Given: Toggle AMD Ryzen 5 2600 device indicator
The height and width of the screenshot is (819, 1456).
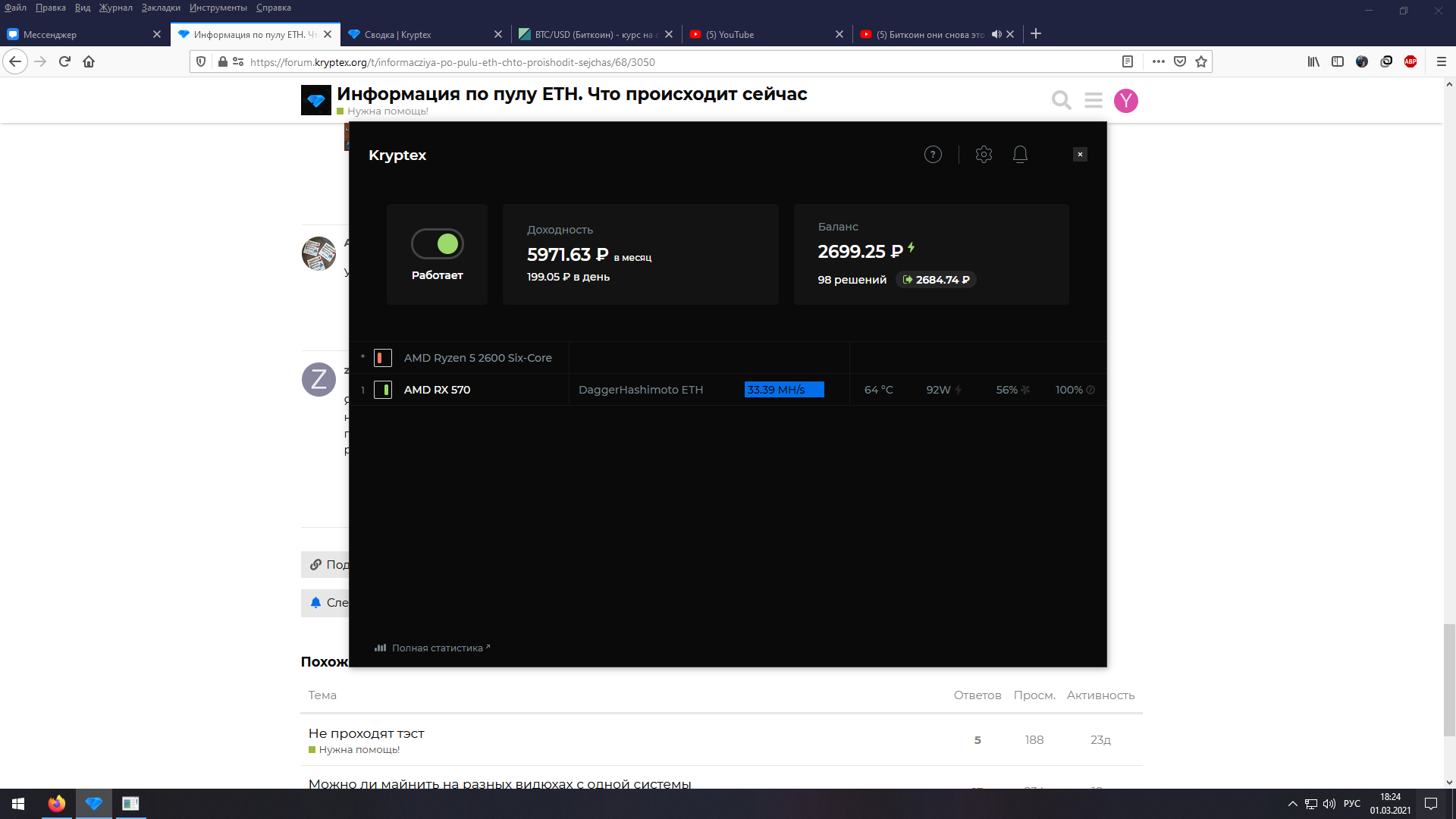Looking at the screenshot, I should click(x=383, y=358).
